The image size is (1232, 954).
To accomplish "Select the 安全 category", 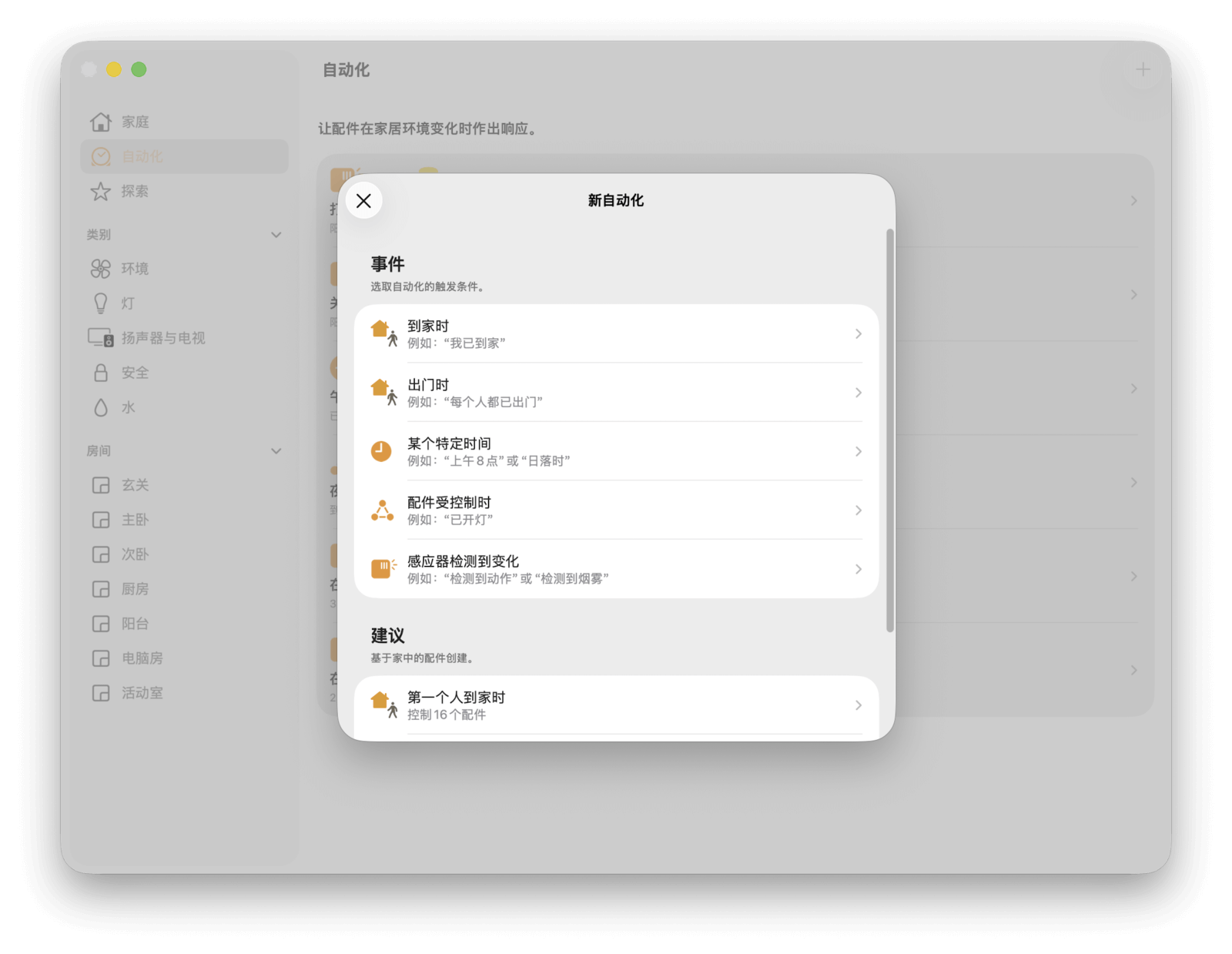I will [x=184, y=373].
